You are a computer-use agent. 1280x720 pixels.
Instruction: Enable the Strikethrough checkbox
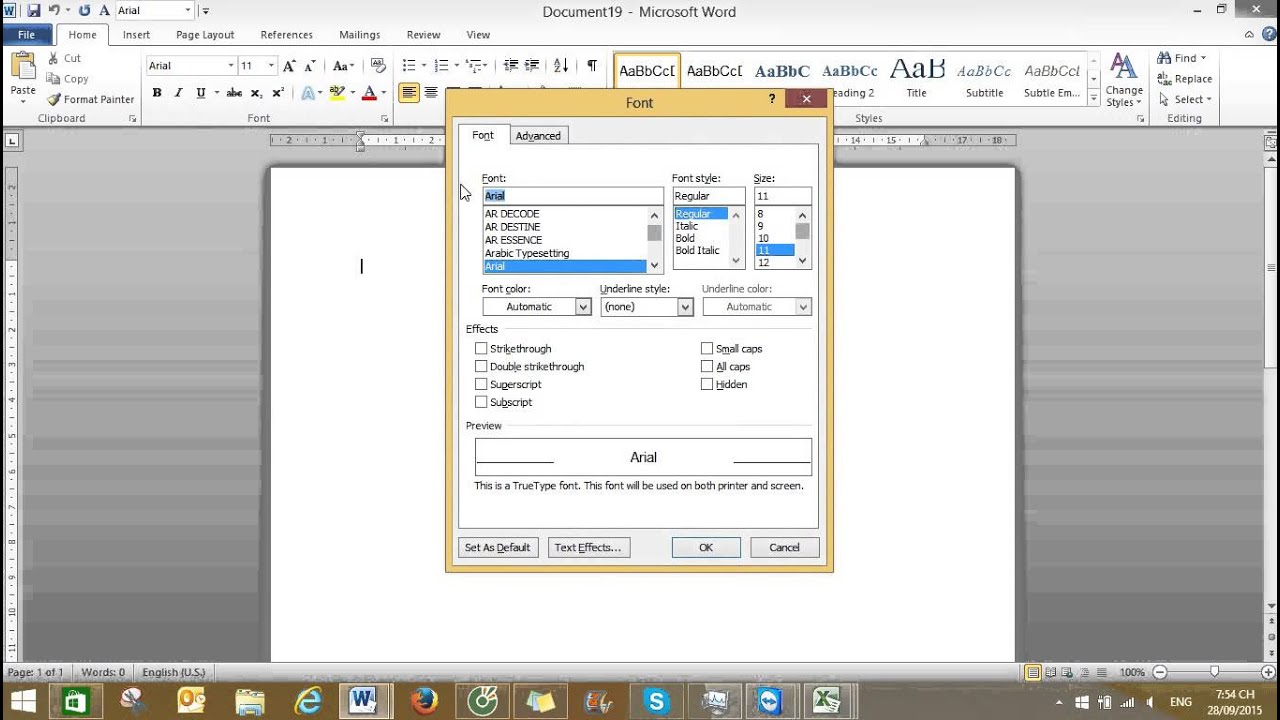coord(481,349)
